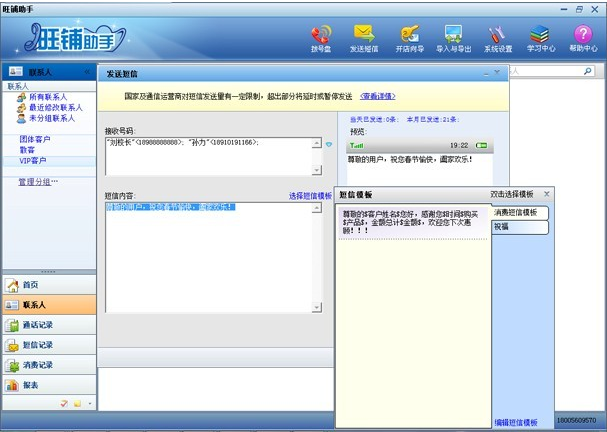
Task: Click the 查看详情 link
Action: click(376, 96)
